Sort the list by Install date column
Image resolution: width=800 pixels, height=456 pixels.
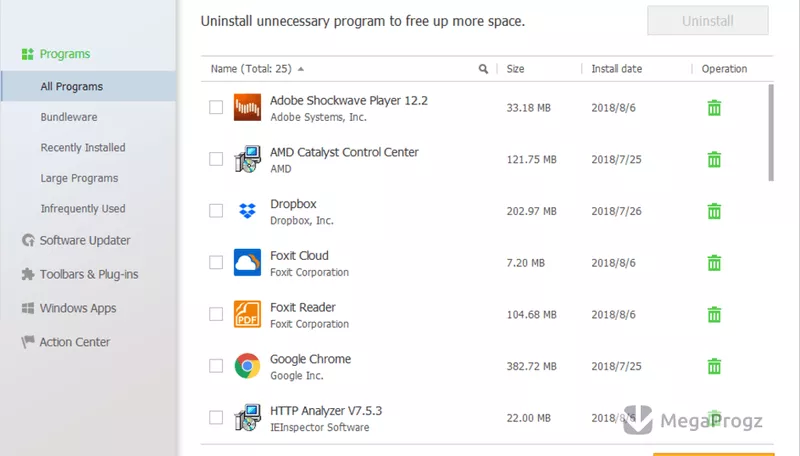pos(616,69)
